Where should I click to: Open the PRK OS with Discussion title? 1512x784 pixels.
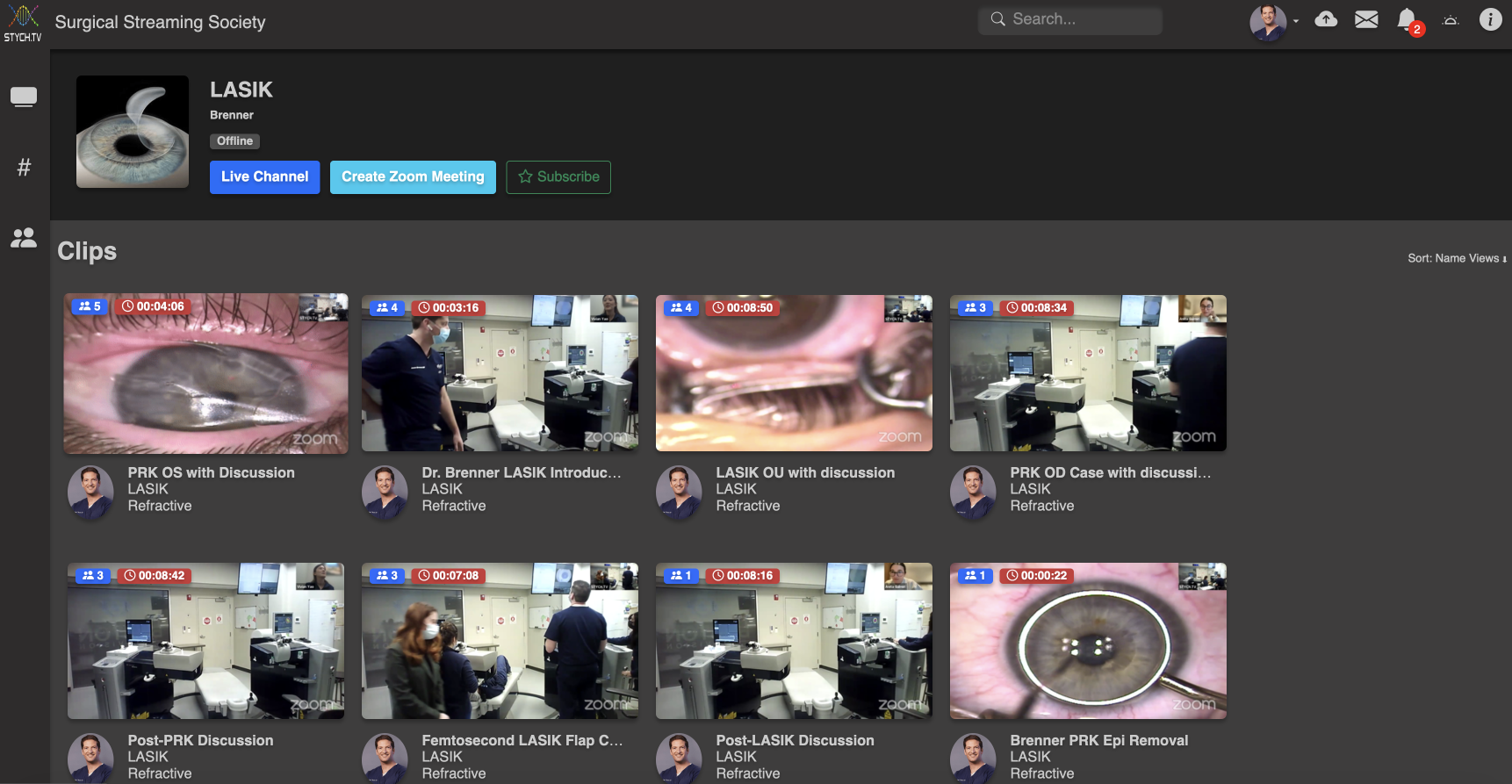coord(211,472)
